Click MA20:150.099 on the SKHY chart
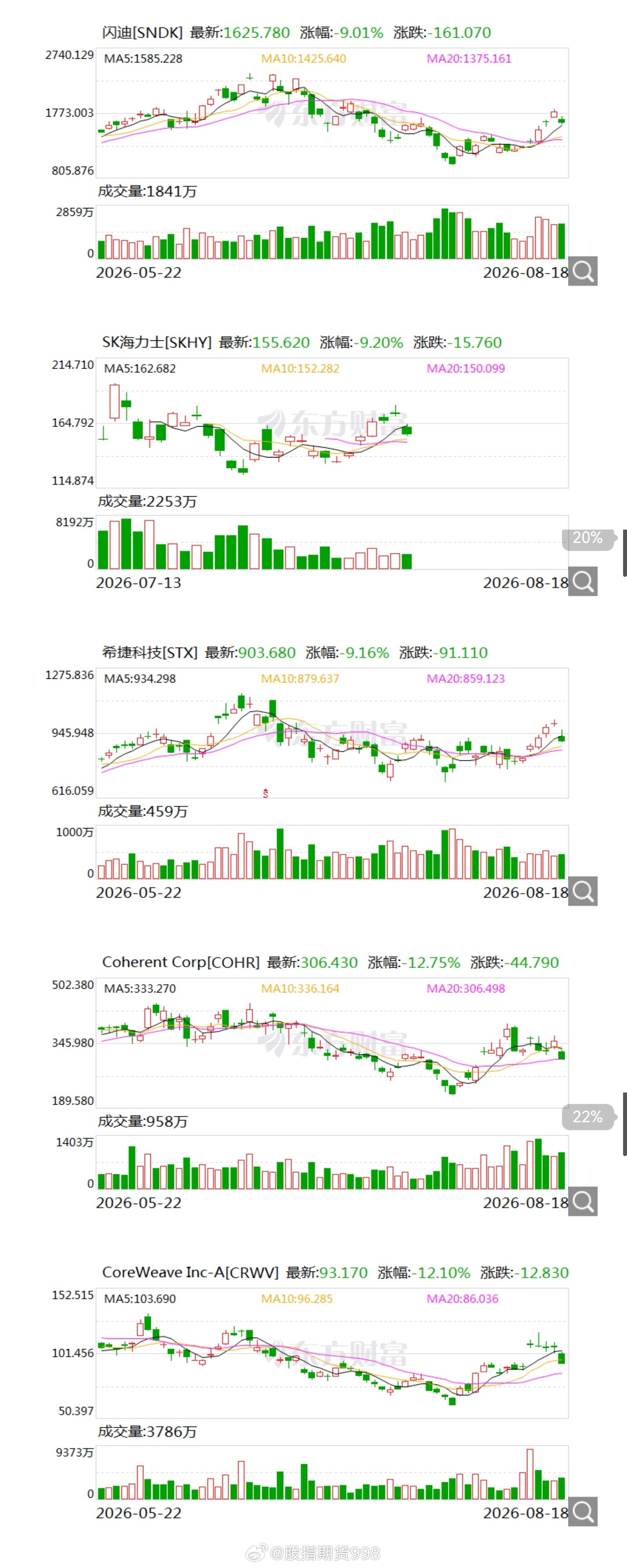Screen dimensions: 627x1568 (x=466, y=368)
